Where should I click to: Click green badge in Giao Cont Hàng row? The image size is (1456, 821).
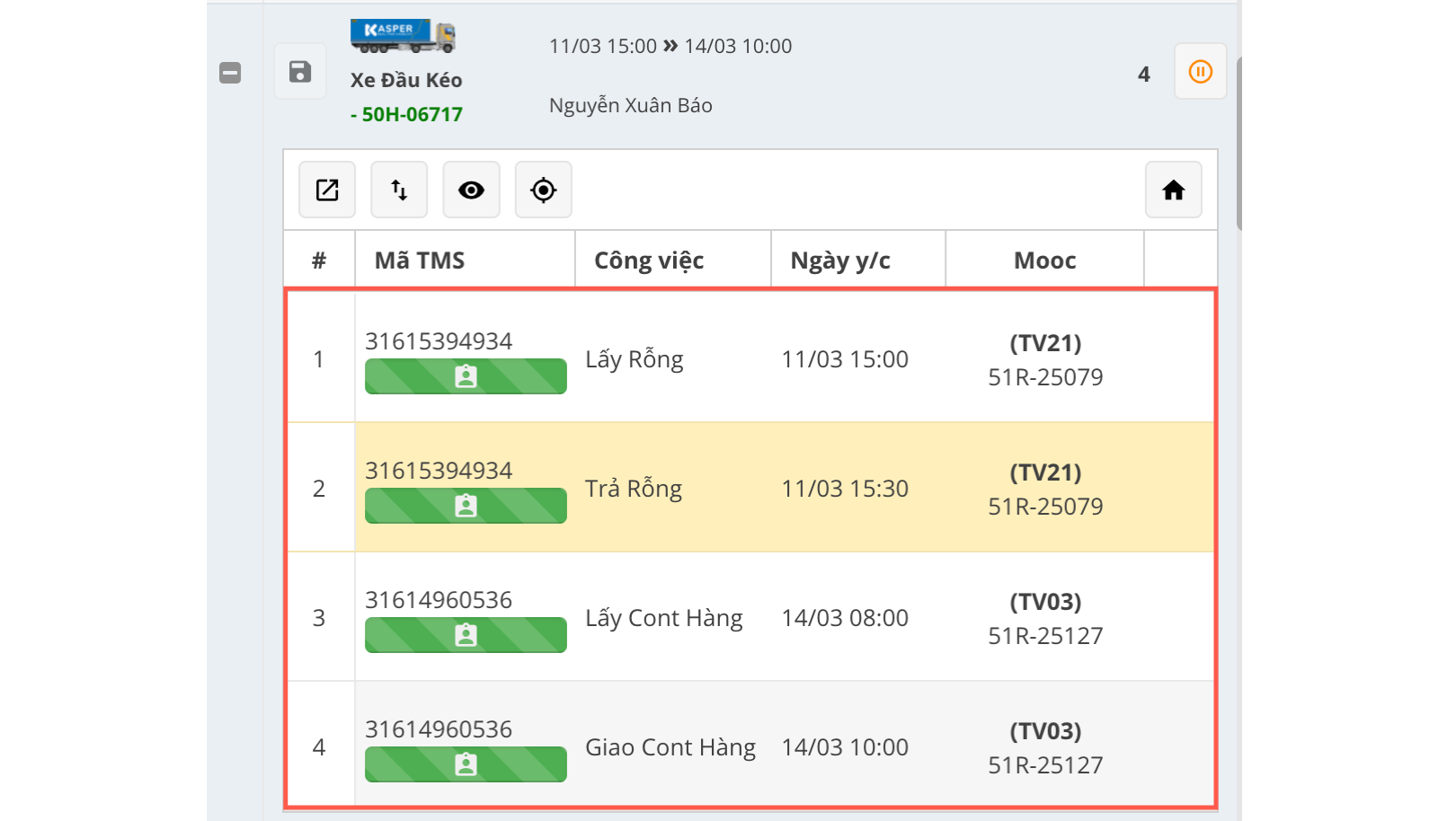pos(466,764)
